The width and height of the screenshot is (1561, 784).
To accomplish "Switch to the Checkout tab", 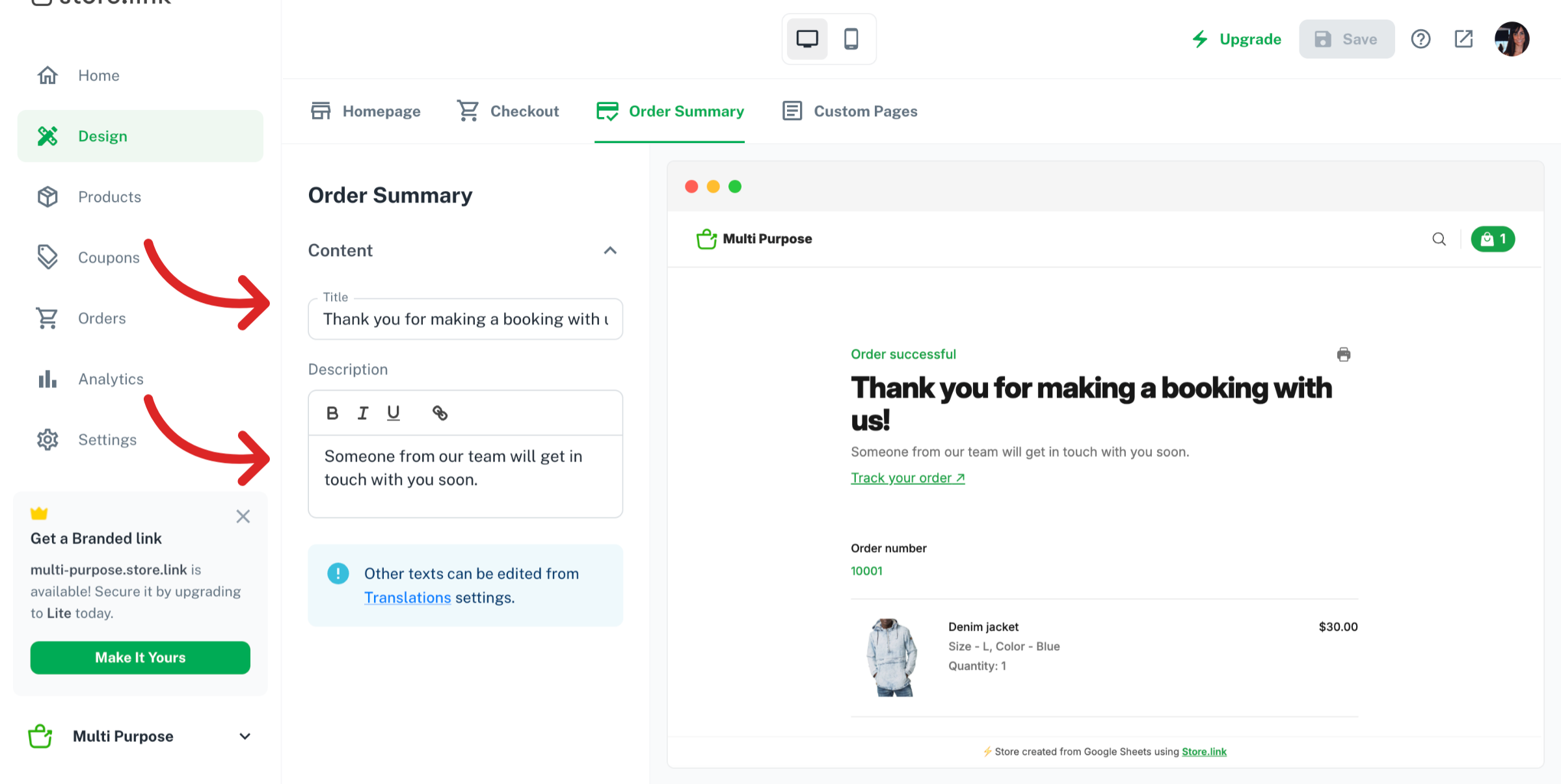I will click(508, 111).
